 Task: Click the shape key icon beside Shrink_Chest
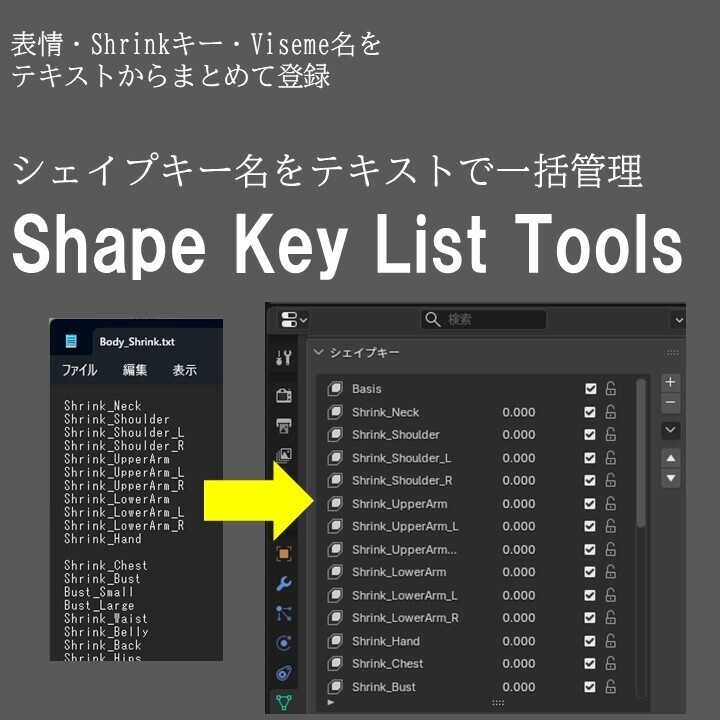[335, 663]
